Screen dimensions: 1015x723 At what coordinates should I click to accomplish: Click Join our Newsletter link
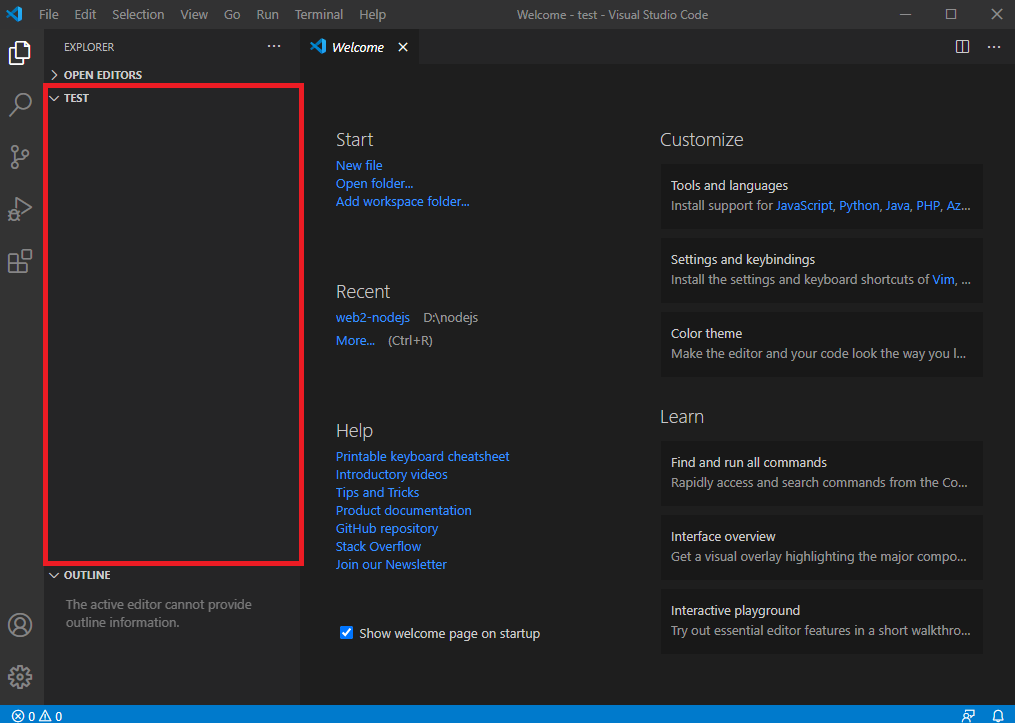click(391, 564)
